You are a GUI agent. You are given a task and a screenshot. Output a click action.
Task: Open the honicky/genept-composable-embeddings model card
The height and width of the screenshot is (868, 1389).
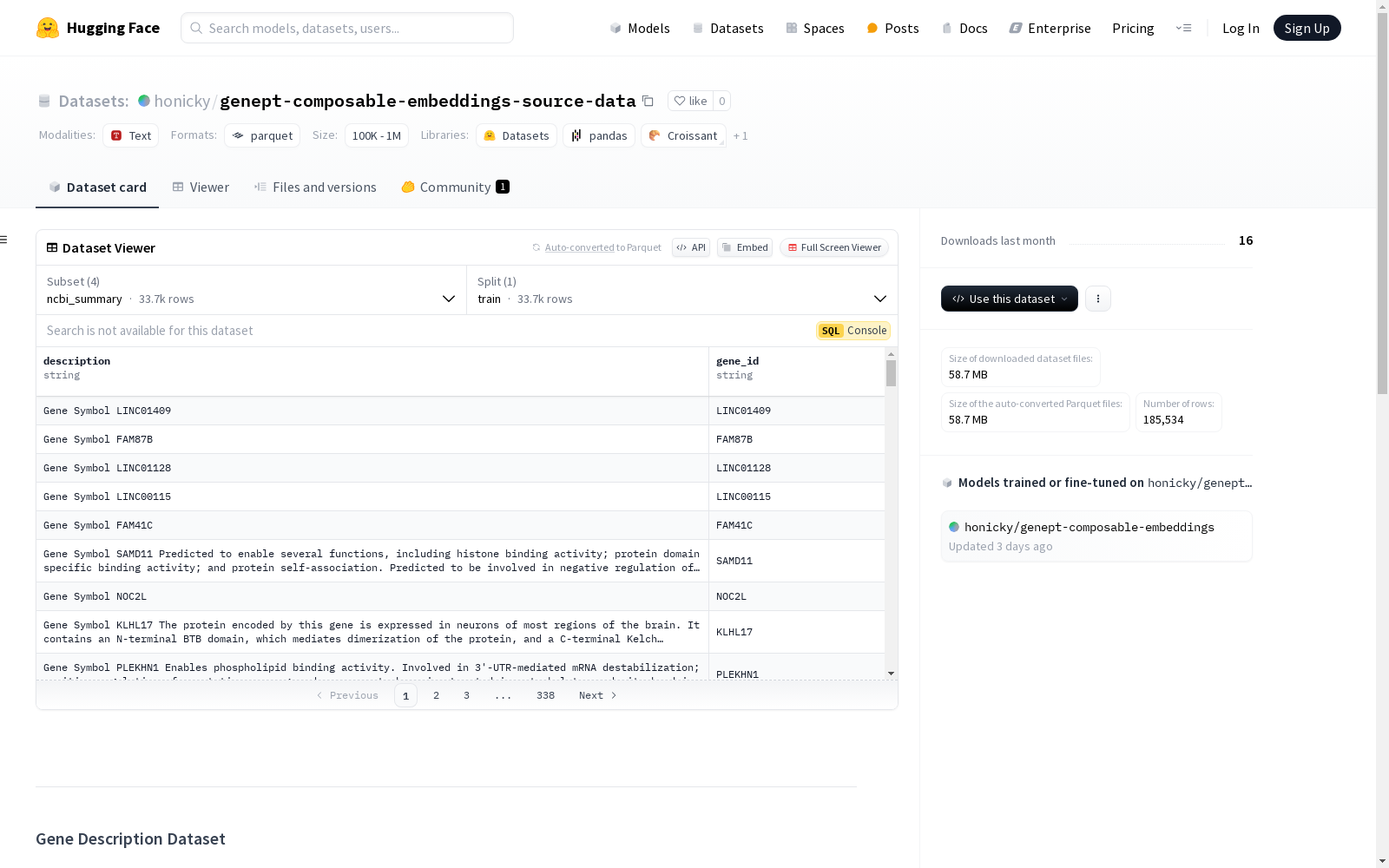point(1096,536)
